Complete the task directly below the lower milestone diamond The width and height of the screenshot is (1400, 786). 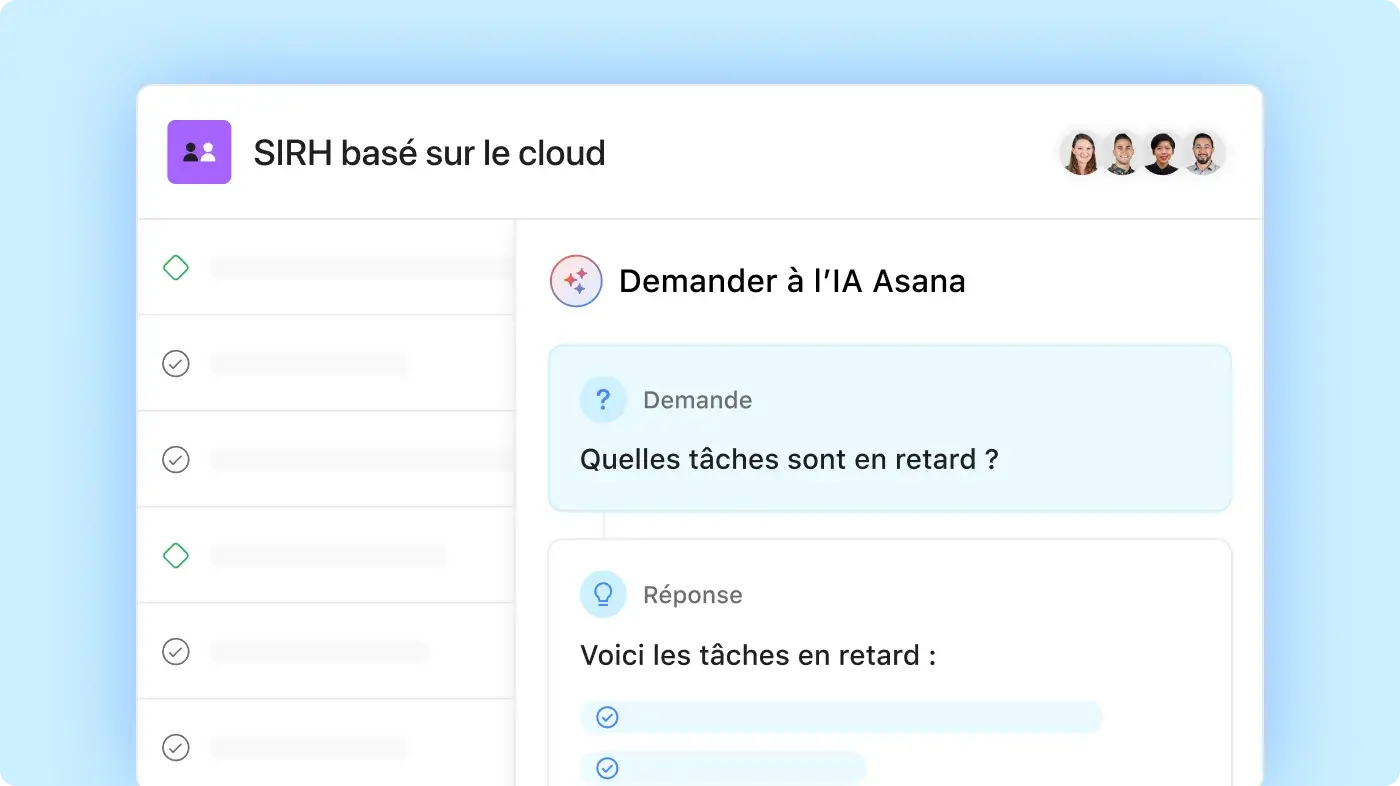coord(176,652)
